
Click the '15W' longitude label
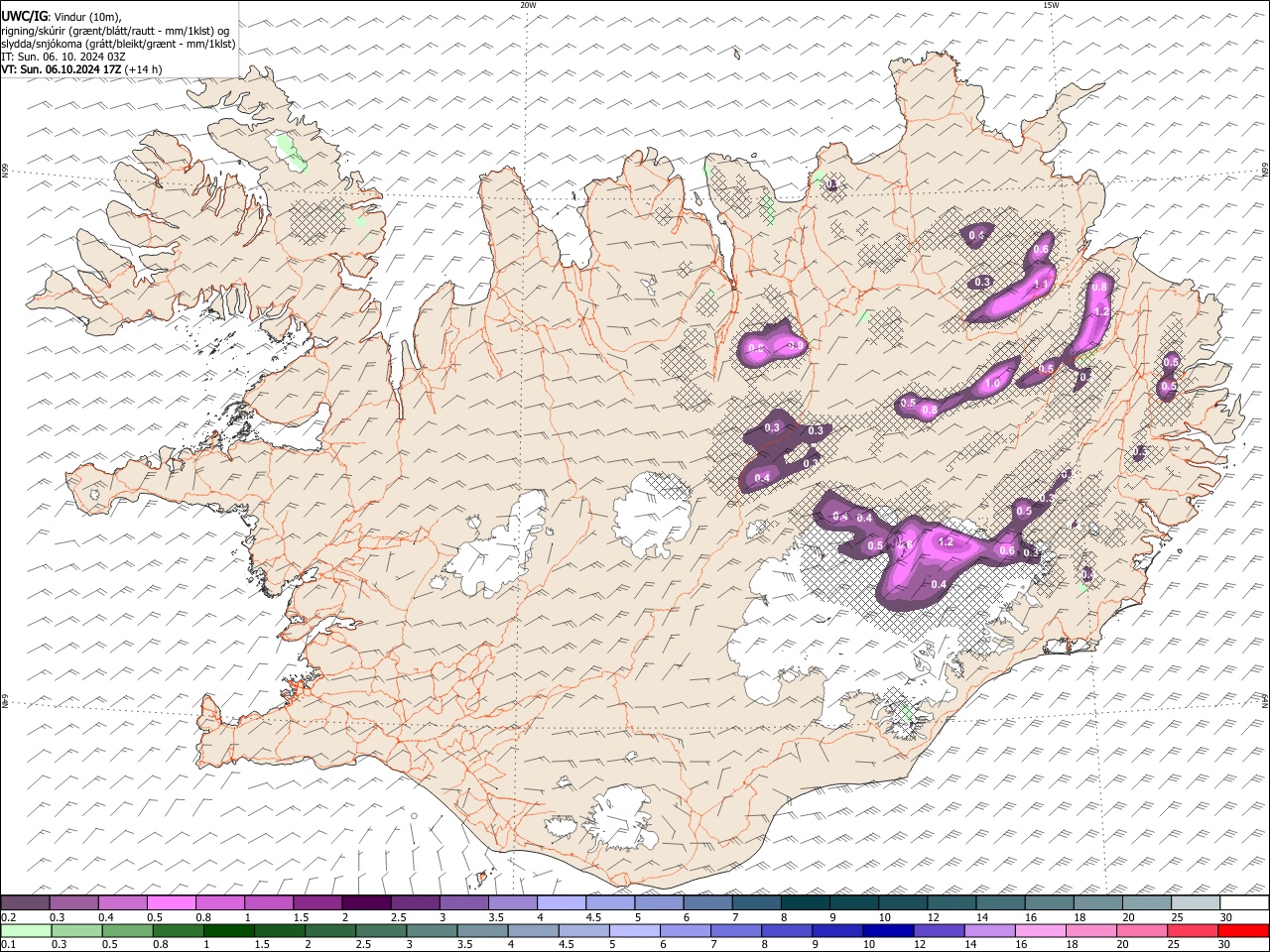click(x=1051, y=5)
